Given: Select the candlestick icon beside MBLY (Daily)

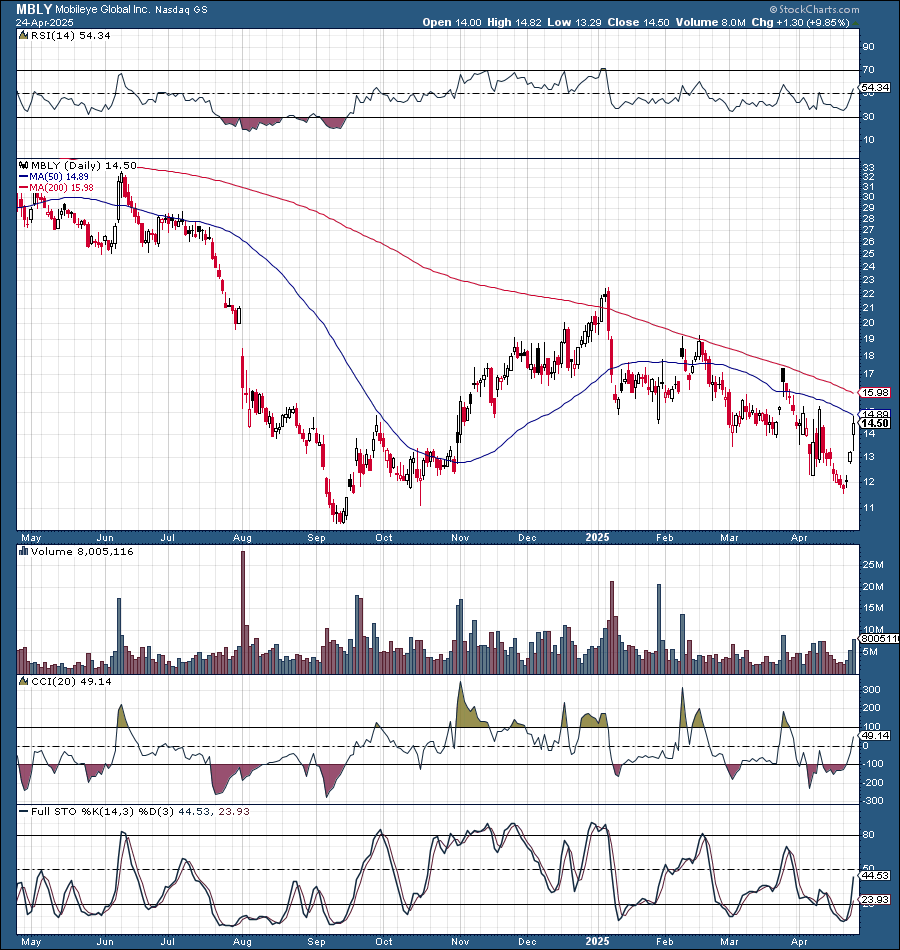Looking at the screenshot, I should [x=22, y=165].
